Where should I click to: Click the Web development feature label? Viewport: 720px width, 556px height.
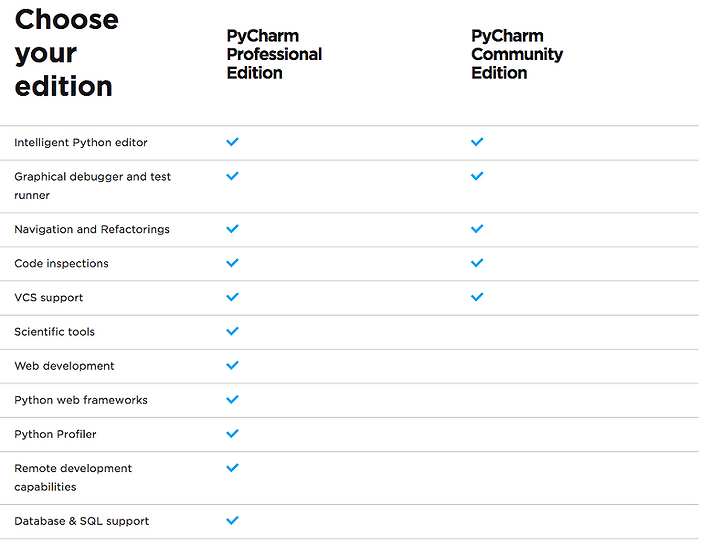click(x=64, y=366)
